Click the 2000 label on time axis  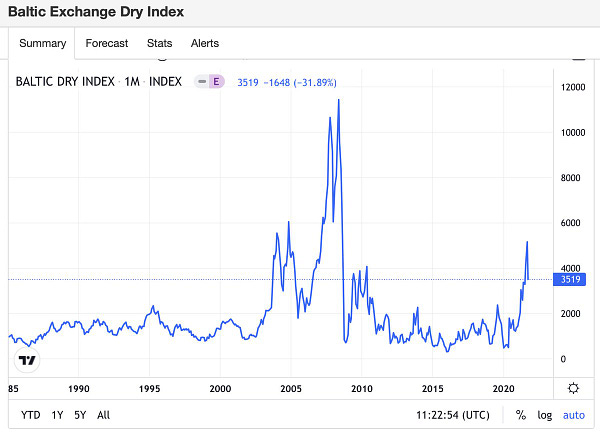(x=220, y=389)
